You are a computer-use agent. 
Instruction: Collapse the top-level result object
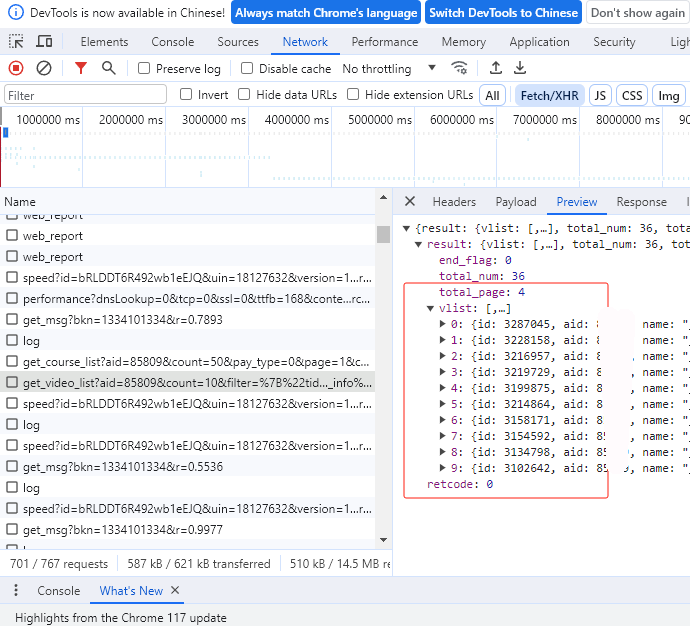(407, 228)
